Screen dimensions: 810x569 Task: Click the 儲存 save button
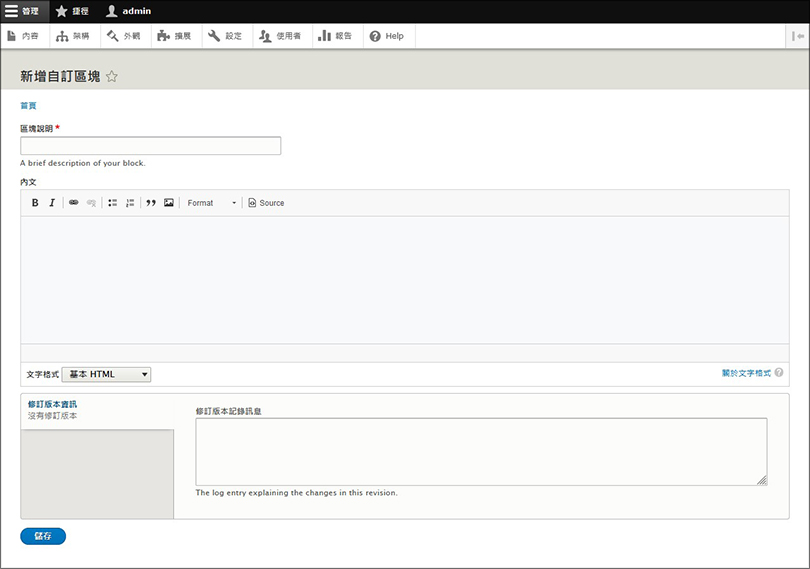click(x=43, y=536)
